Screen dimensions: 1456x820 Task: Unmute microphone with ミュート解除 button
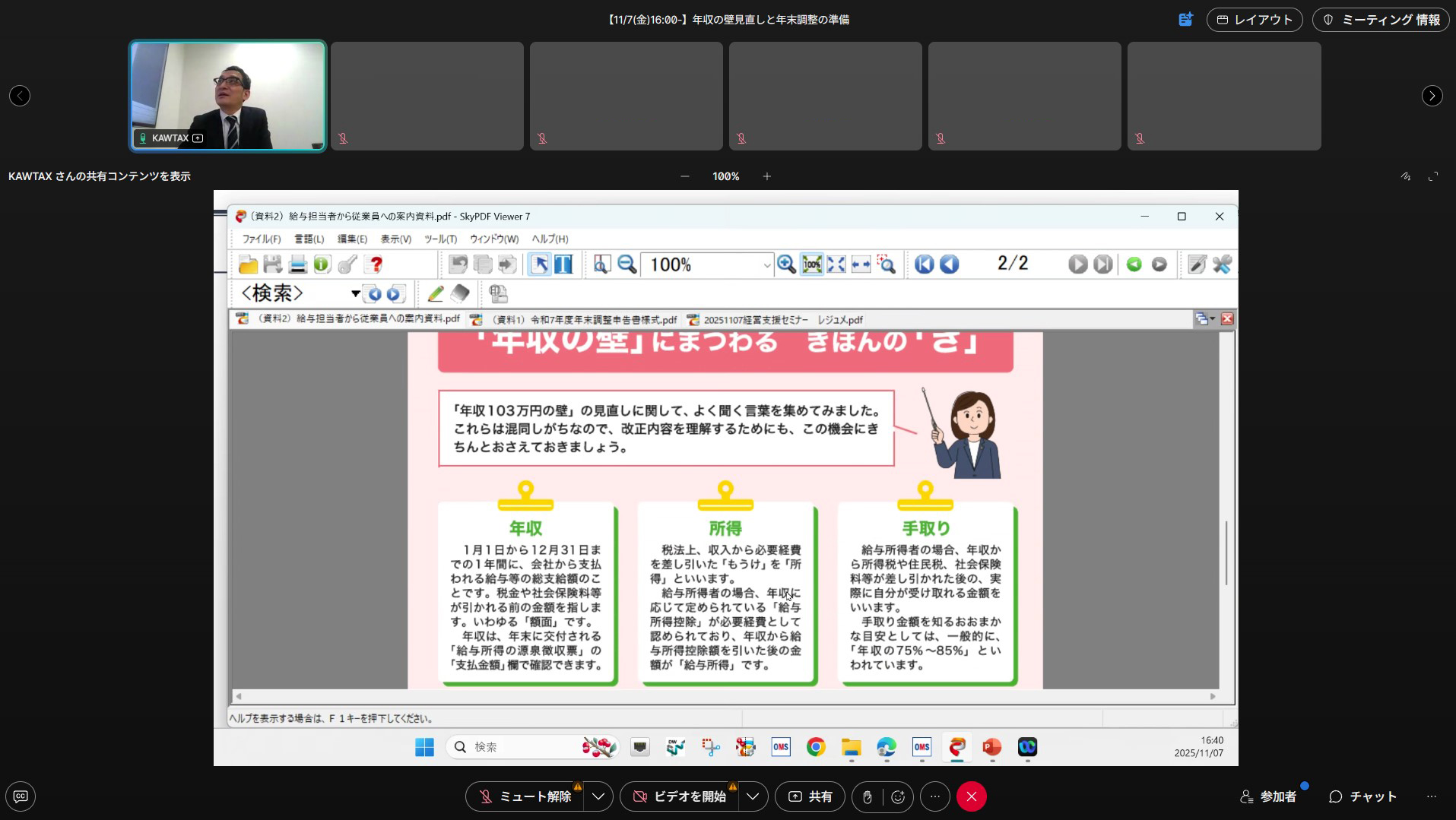click(525, 796)
